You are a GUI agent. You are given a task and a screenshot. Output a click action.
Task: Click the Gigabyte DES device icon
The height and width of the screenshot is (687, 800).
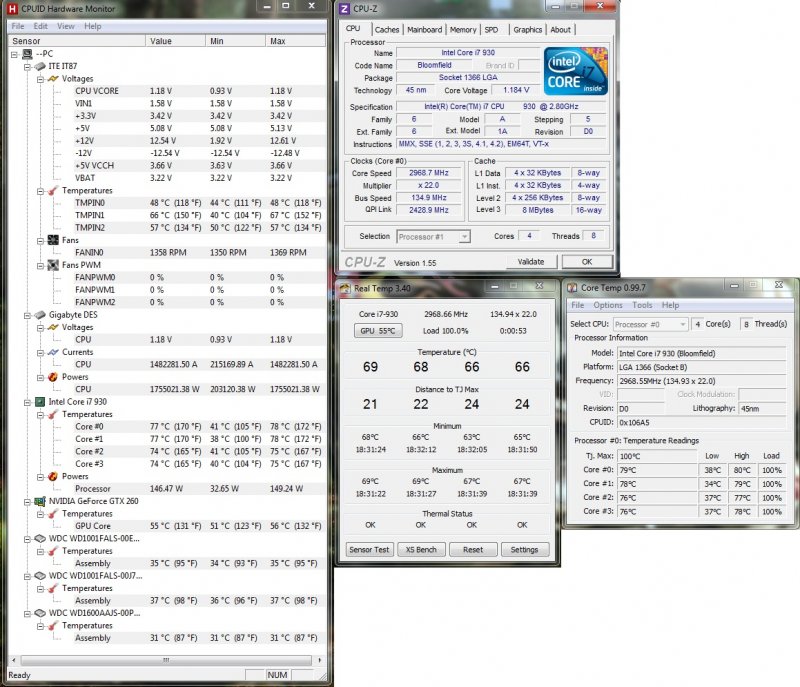tap(40, 315)
